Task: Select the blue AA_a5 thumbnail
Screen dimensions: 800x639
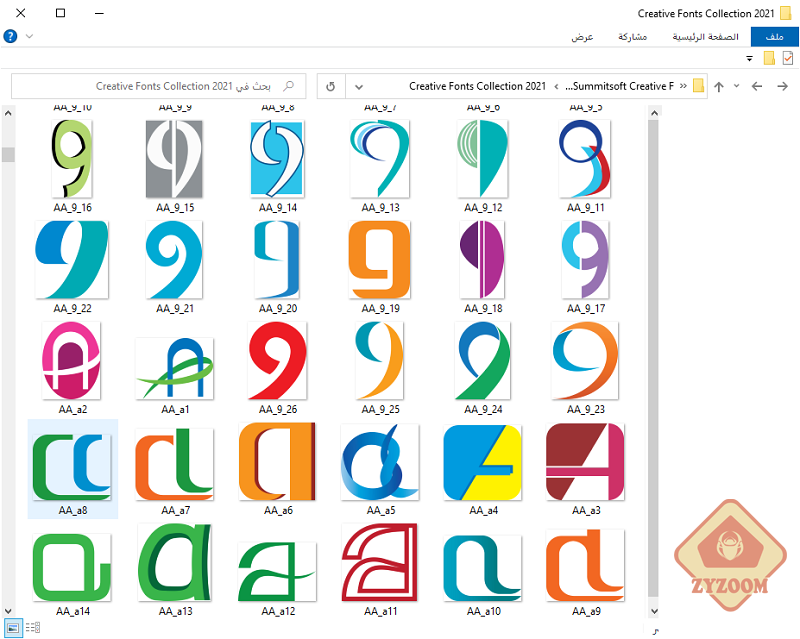Action: (380, 462)
